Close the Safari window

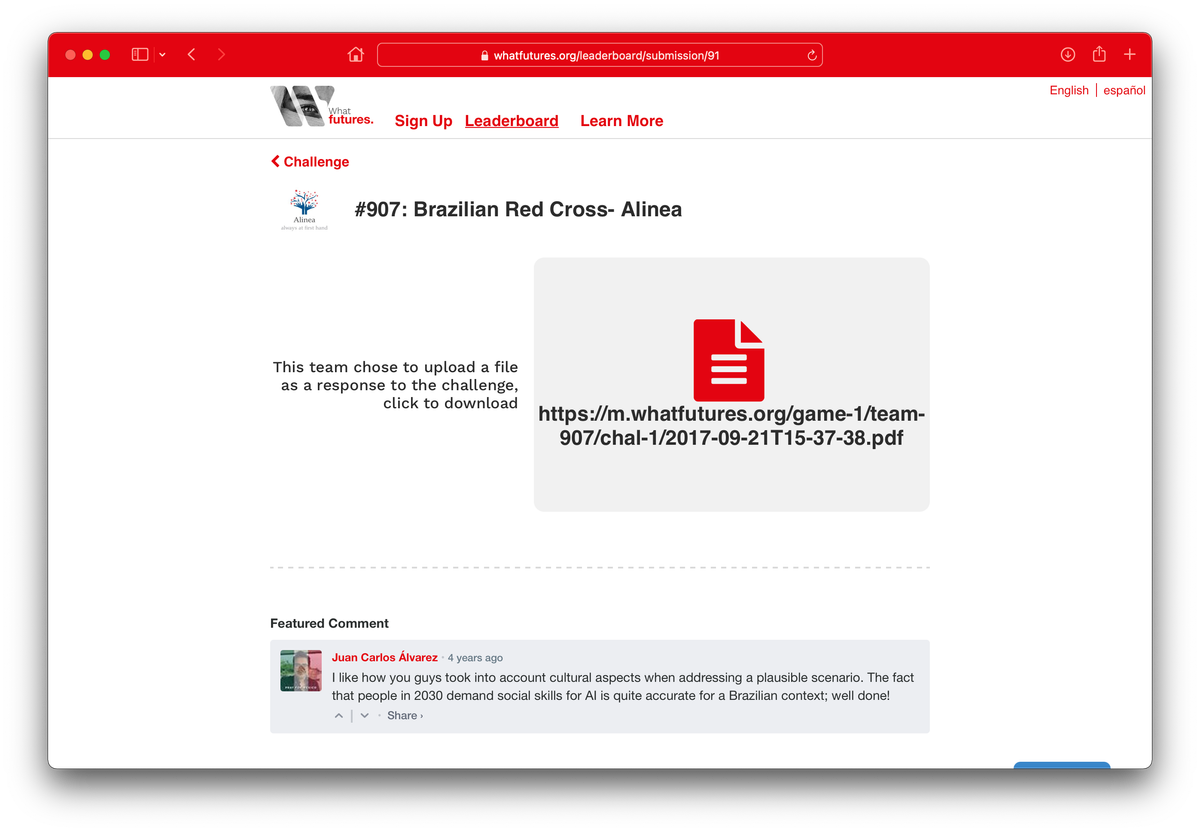click(71, 55)
